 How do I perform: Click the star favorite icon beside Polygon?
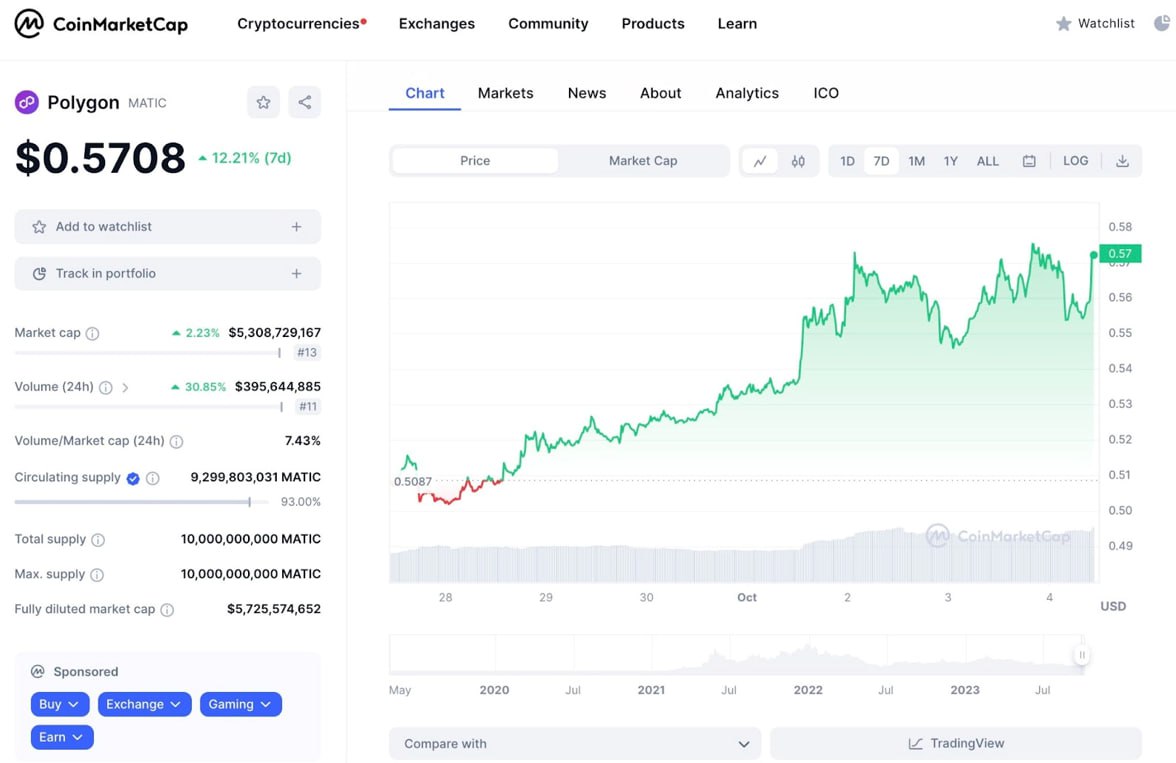[263, 102]
